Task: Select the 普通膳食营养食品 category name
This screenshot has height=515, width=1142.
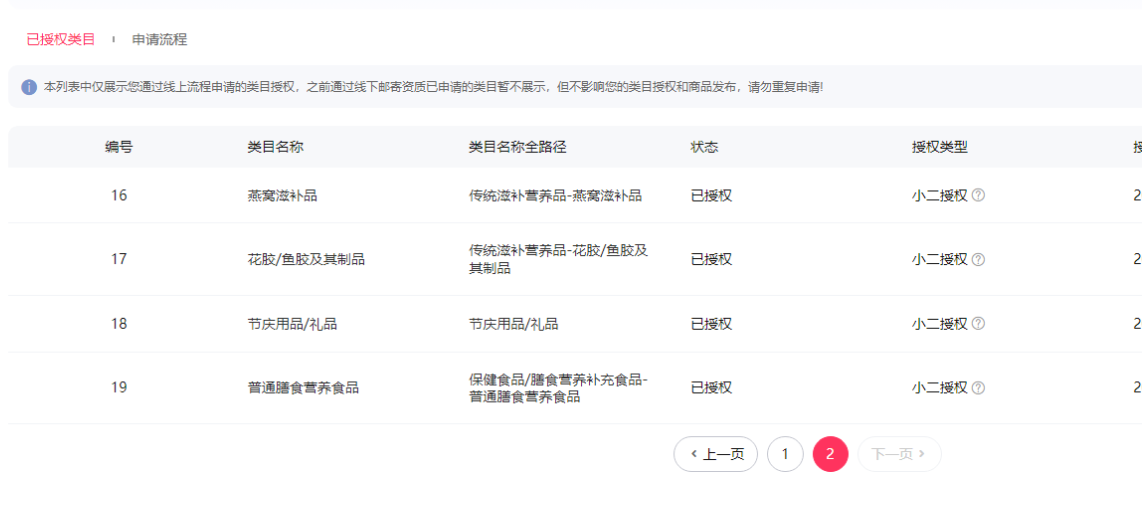Action: (x=303, y=388)
